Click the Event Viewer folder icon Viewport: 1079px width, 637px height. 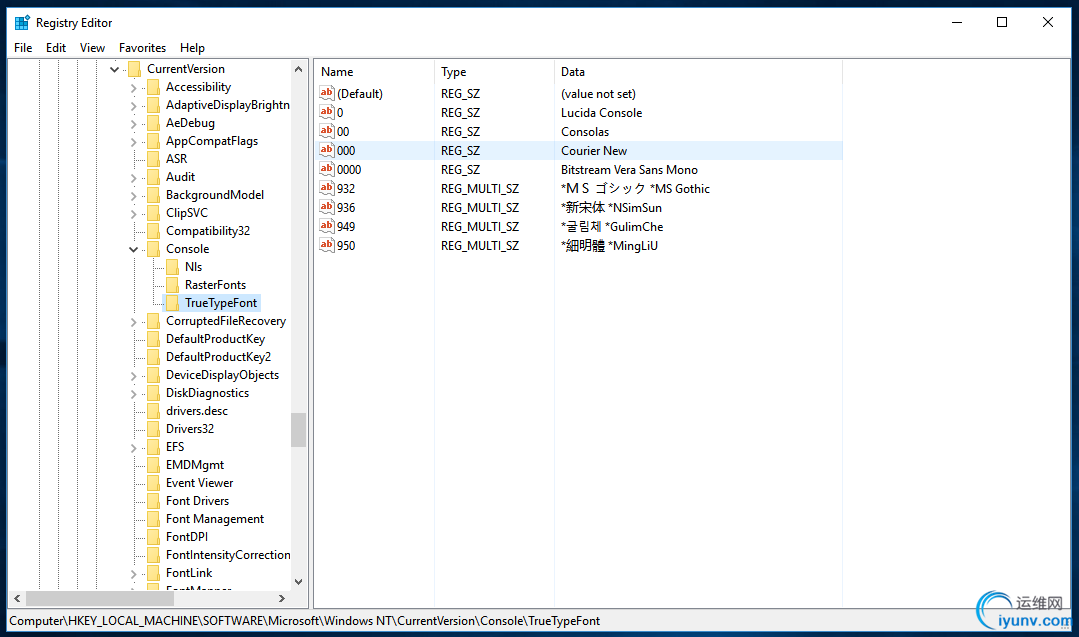tap(153, 483)
